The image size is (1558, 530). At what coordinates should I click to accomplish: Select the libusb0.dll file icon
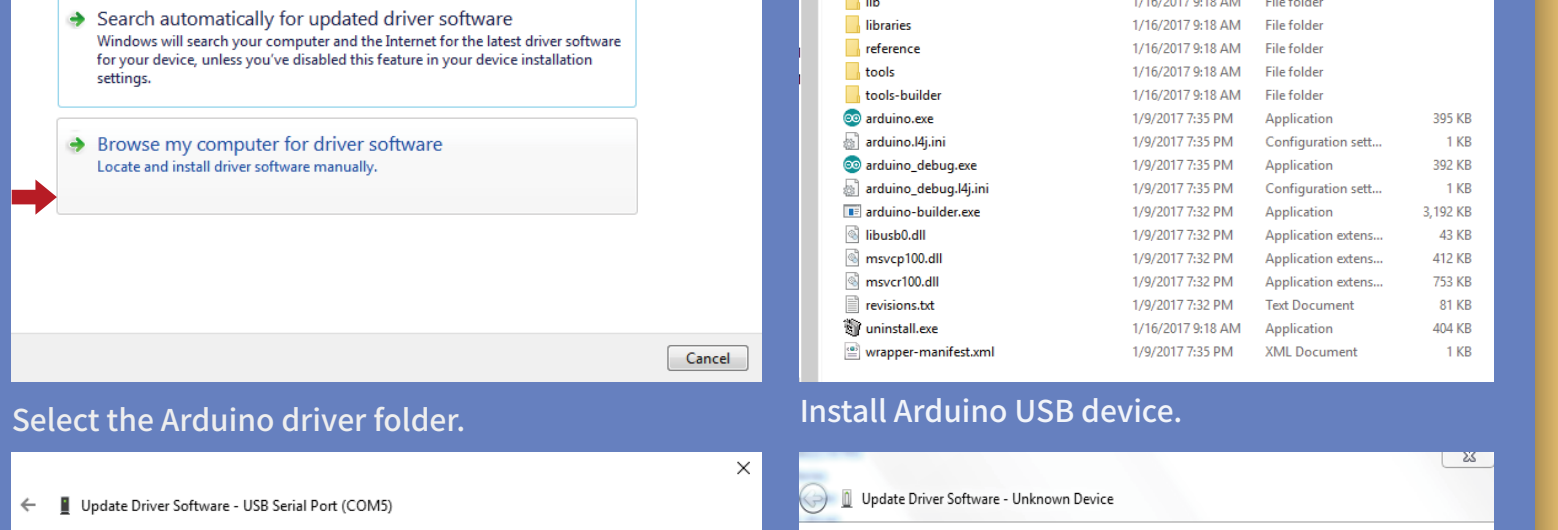tap(852, 235)
